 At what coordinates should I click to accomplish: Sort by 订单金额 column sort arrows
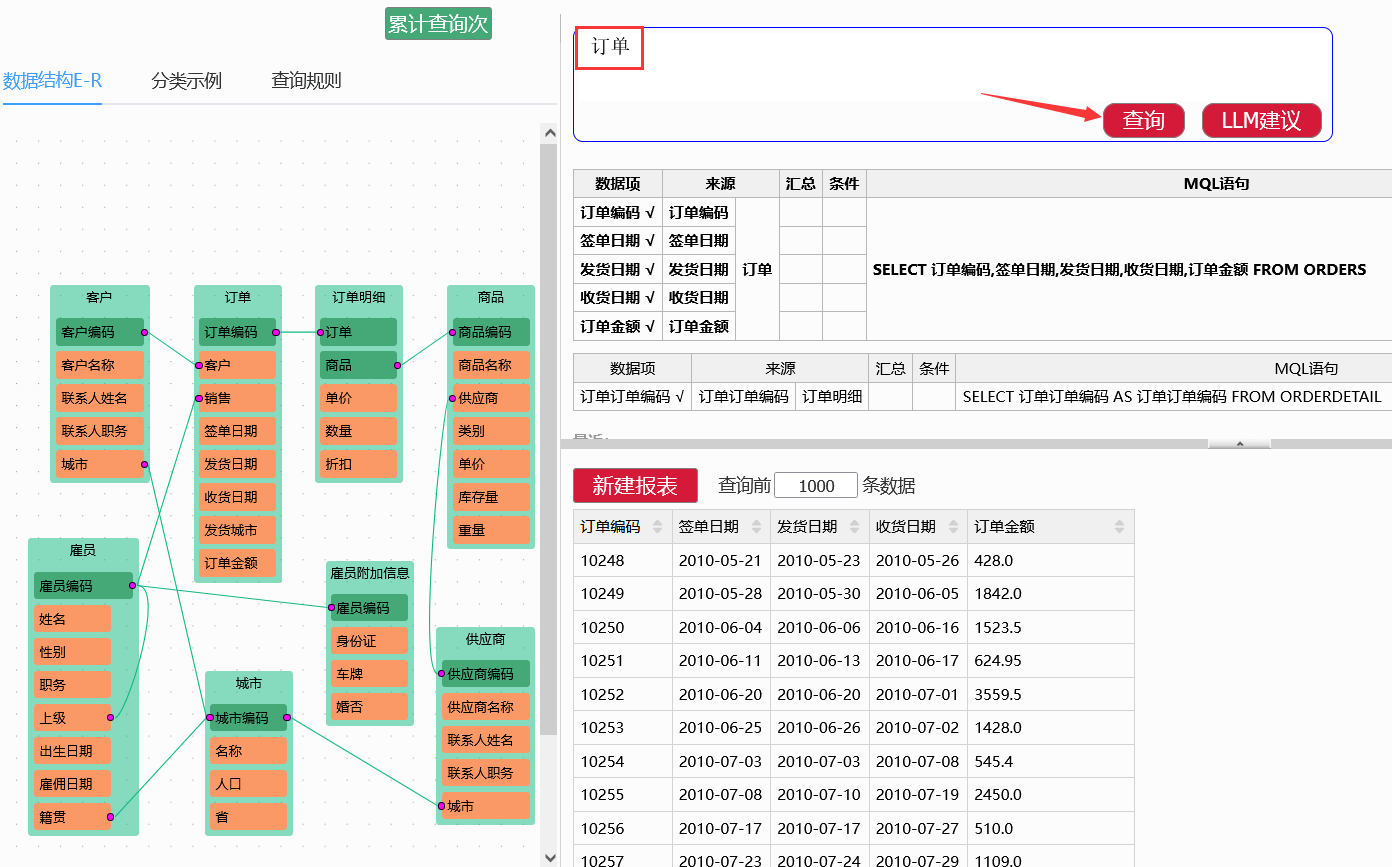[1120, 527]
